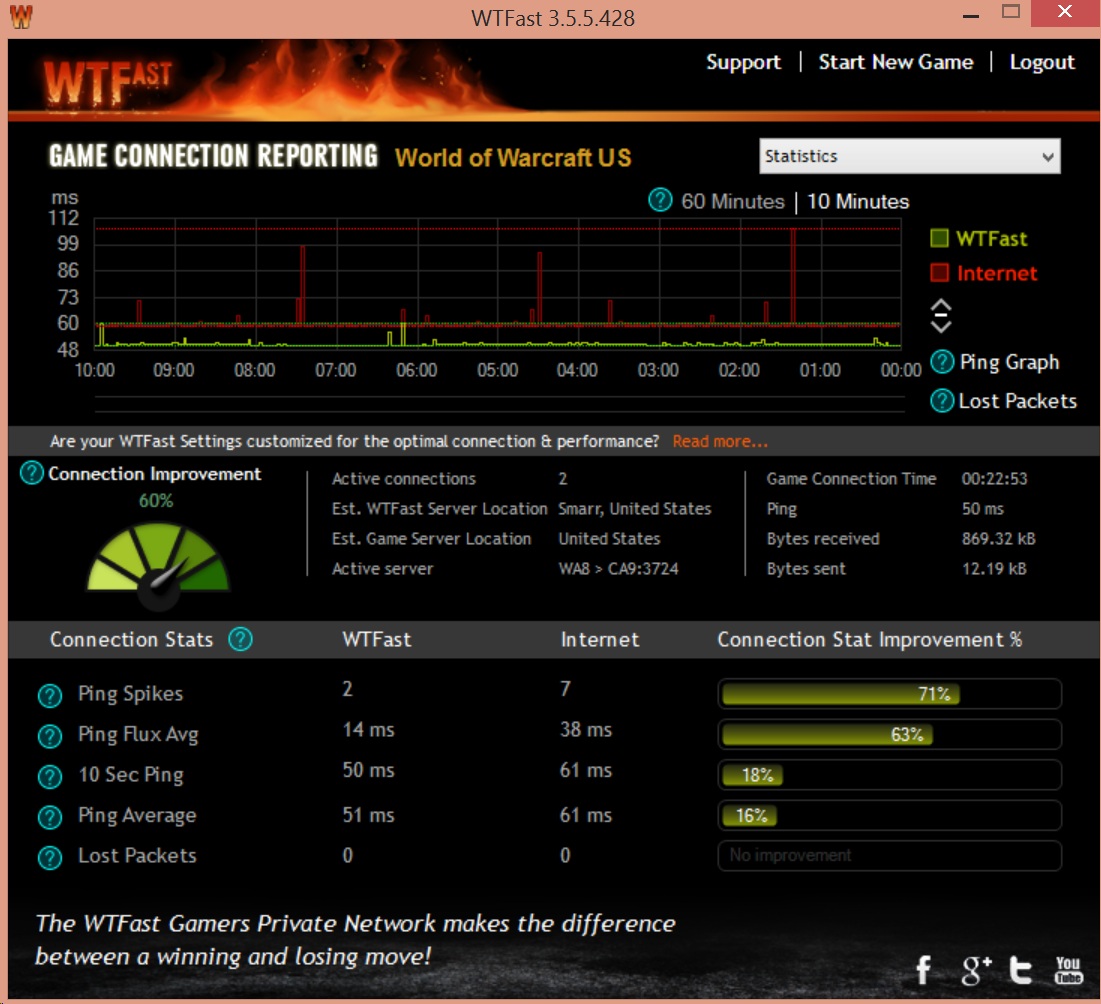Click the W app icon in title bar

(21, 16)
